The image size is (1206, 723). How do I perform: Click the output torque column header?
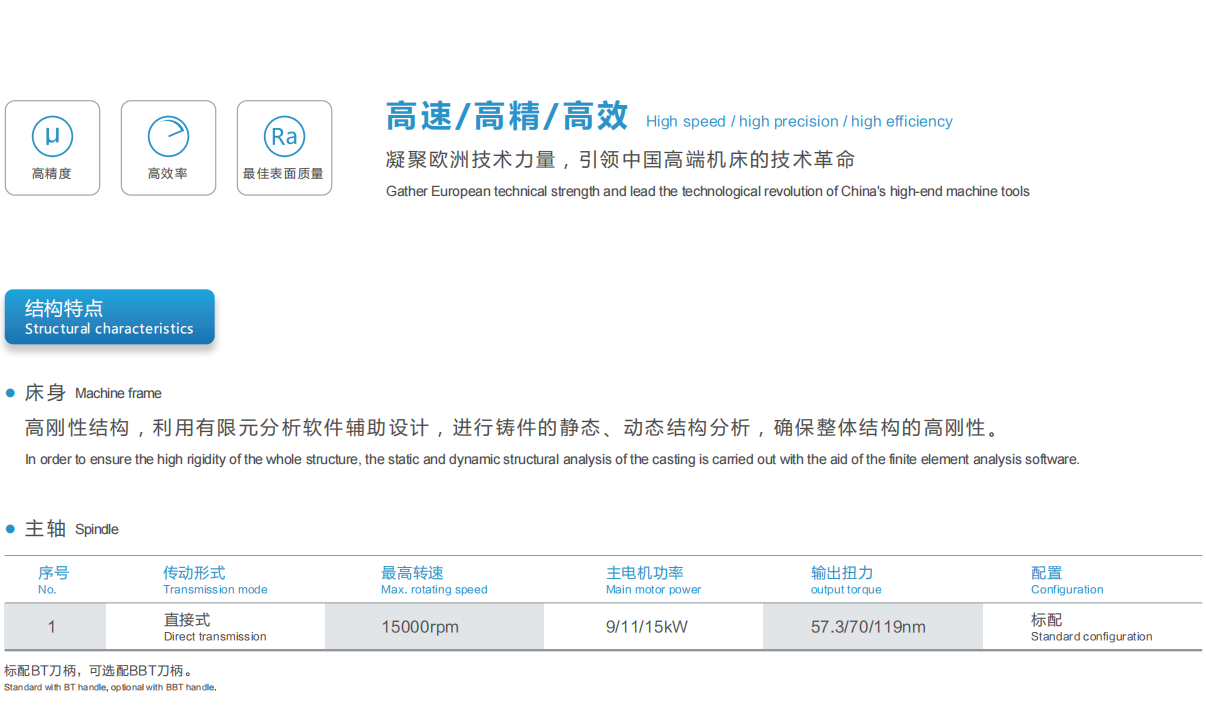pyautogui.click(x=845, y=580)
